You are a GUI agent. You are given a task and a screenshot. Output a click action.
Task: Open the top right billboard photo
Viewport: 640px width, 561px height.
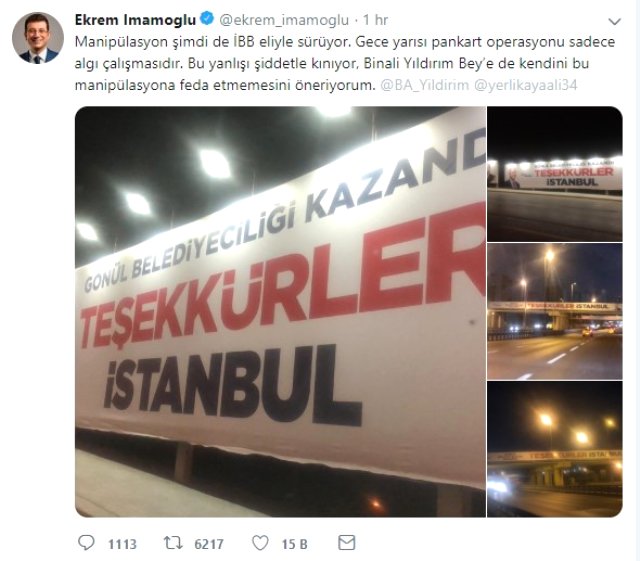[x=555, y=174]
